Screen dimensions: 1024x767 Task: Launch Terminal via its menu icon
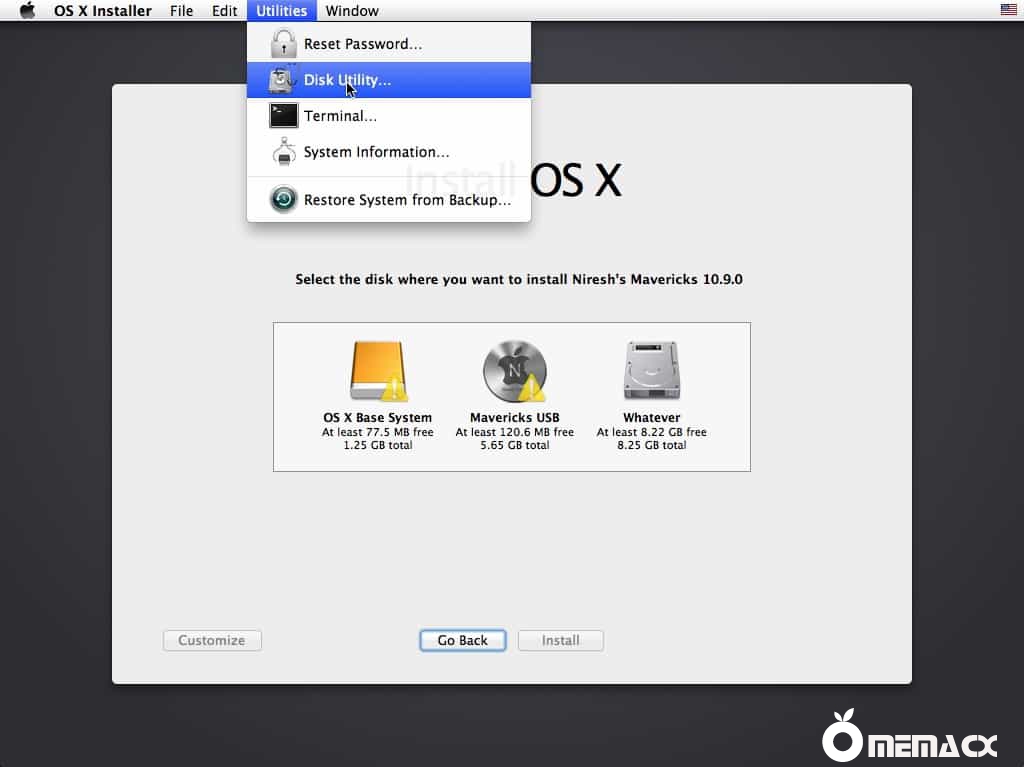pyautogui.click(x=283, y=115)
